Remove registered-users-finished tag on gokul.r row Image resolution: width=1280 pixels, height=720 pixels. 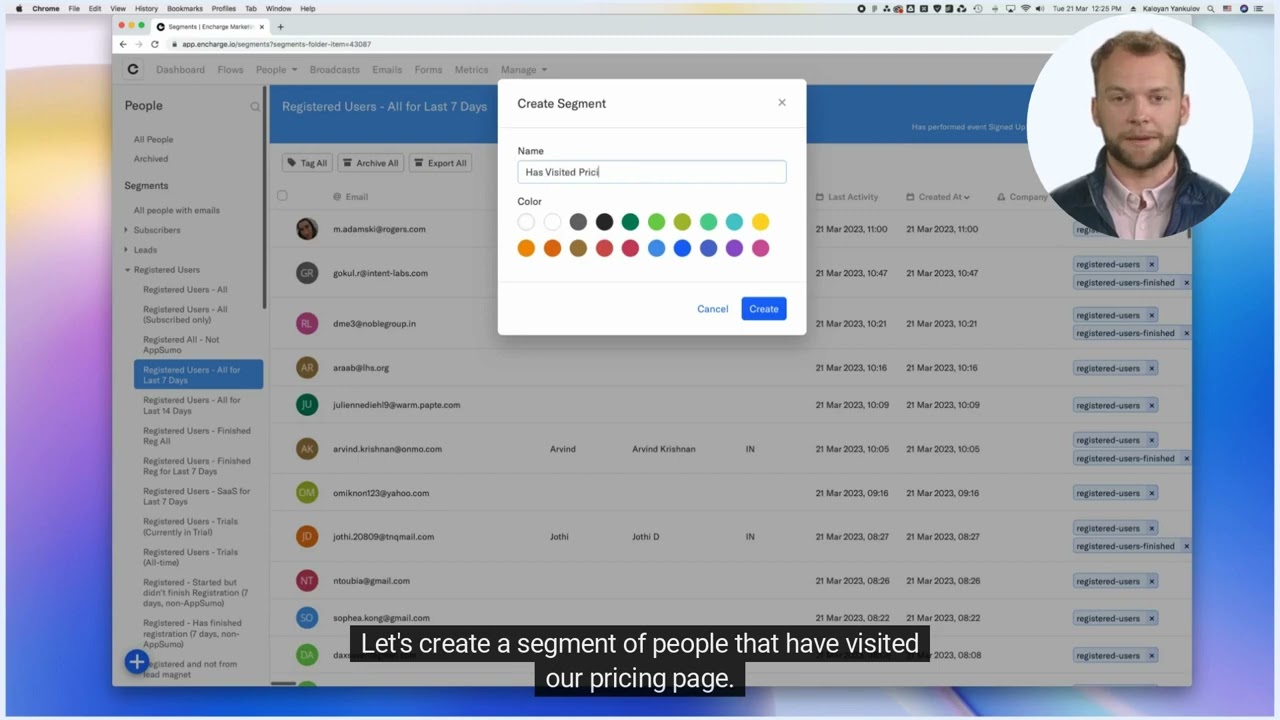pyautogui.click(x=1186, y=283)
